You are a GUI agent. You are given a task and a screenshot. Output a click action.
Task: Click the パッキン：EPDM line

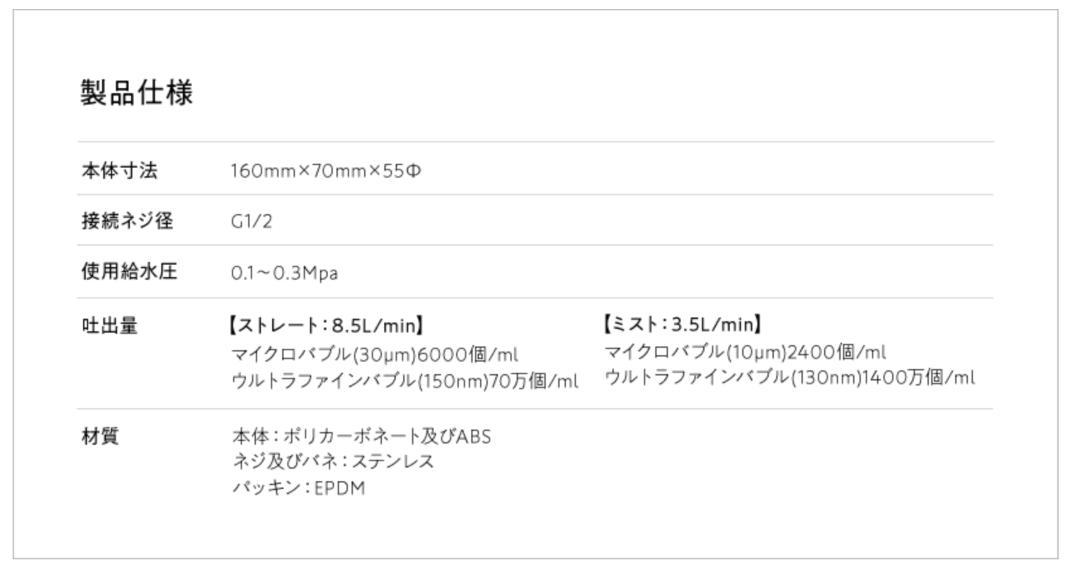(x=298, y=488)
